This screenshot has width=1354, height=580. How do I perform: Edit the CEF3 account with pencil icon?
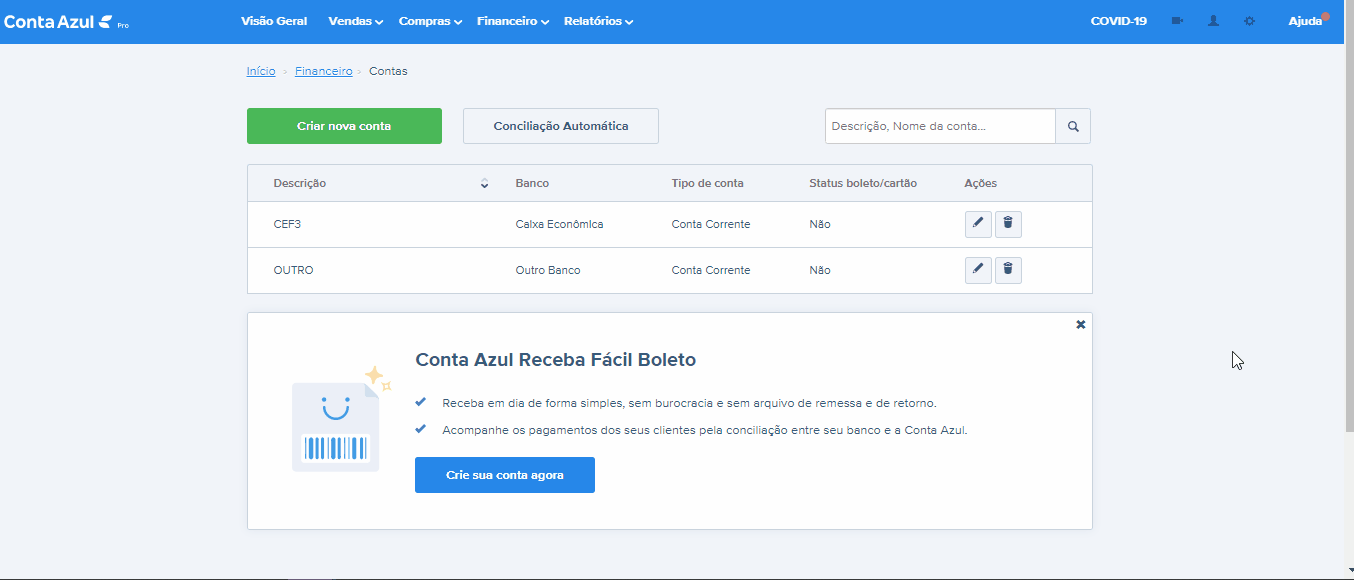[x=978, y=224]
